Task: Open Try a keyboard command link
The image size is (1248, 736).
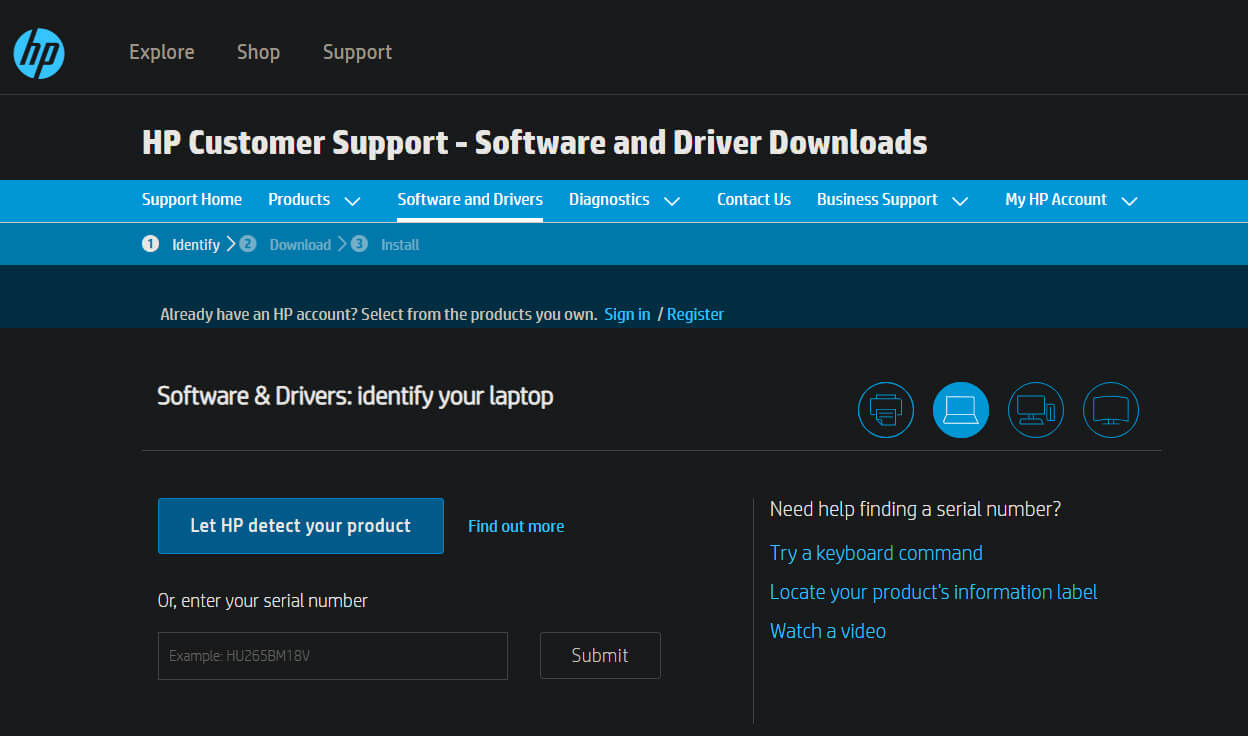Action: pos(876,553)
